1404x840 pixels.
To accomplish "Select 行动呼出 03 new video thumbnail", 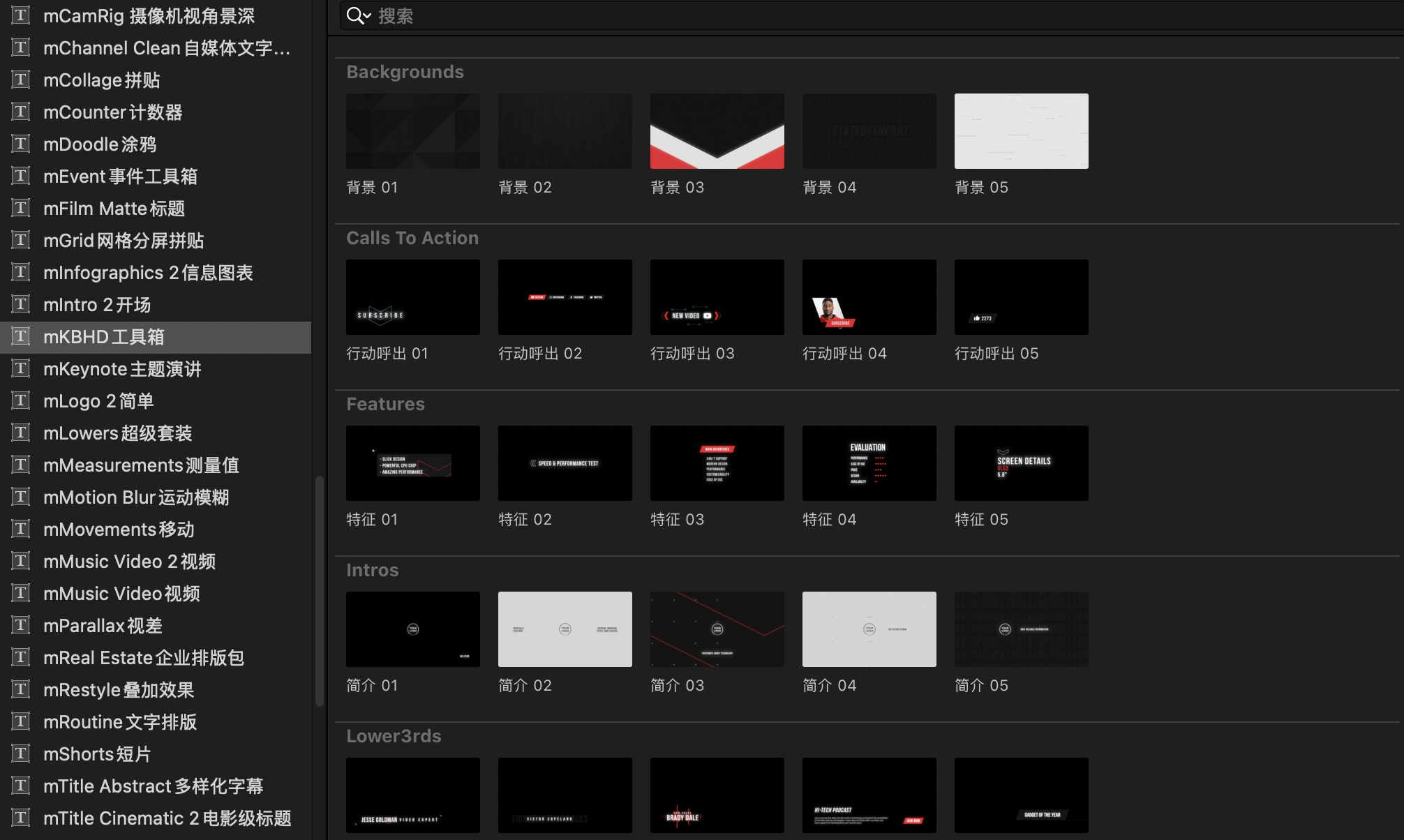I will click(x=717, y=297).
